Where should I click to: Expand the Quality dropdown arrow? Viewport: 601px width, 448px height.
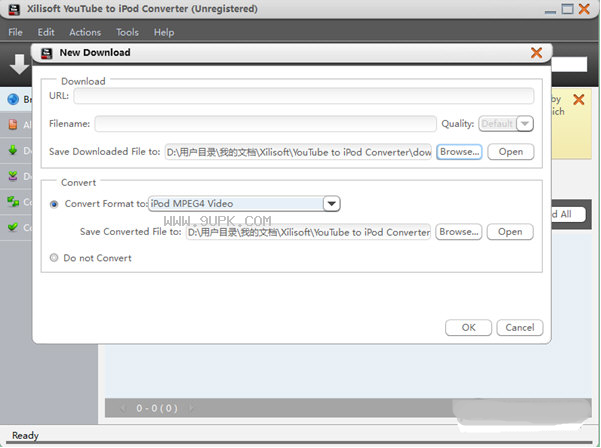(x=525, y=123)
